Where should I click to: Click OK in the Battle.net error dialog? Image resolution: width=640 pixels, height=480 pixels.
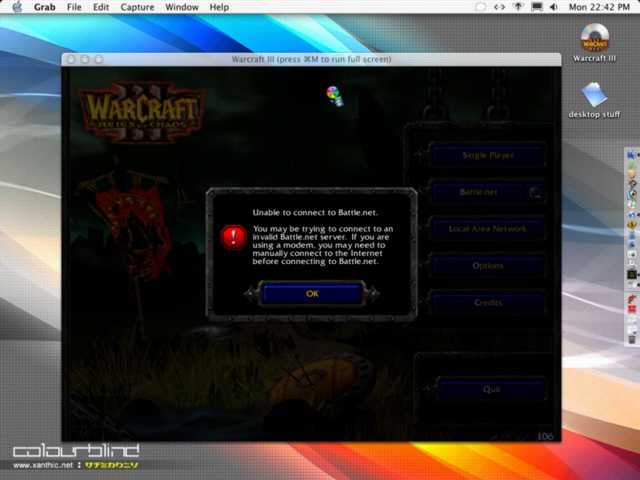312,294
